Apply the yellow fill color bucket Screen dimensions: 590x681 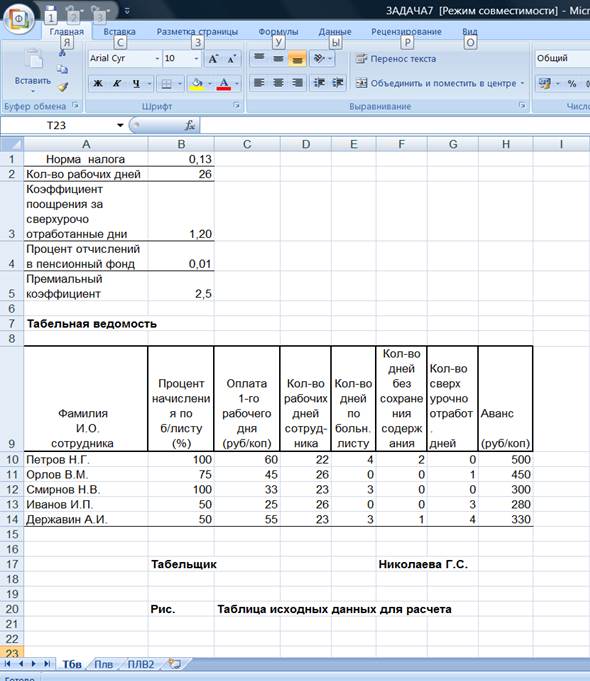point(197,83)
